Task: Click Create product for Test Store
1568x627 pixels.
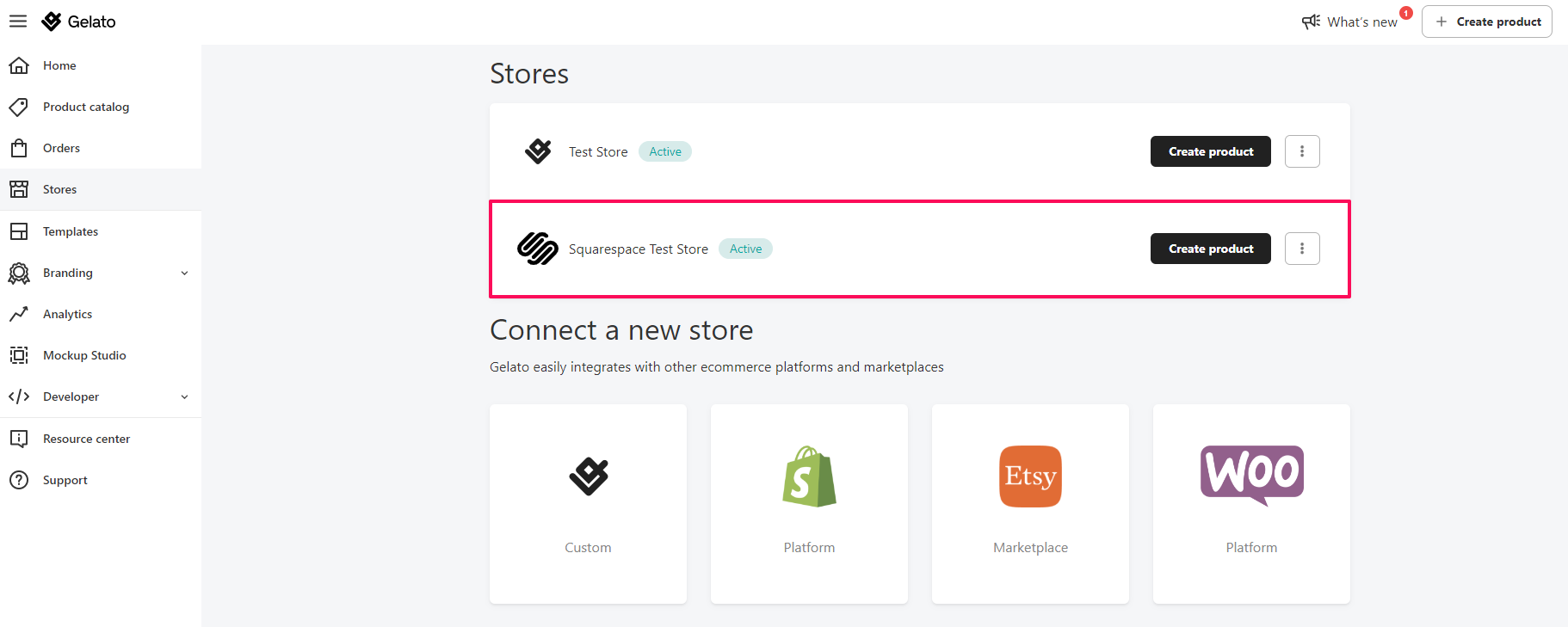Action: click(x=1211, y=151)
